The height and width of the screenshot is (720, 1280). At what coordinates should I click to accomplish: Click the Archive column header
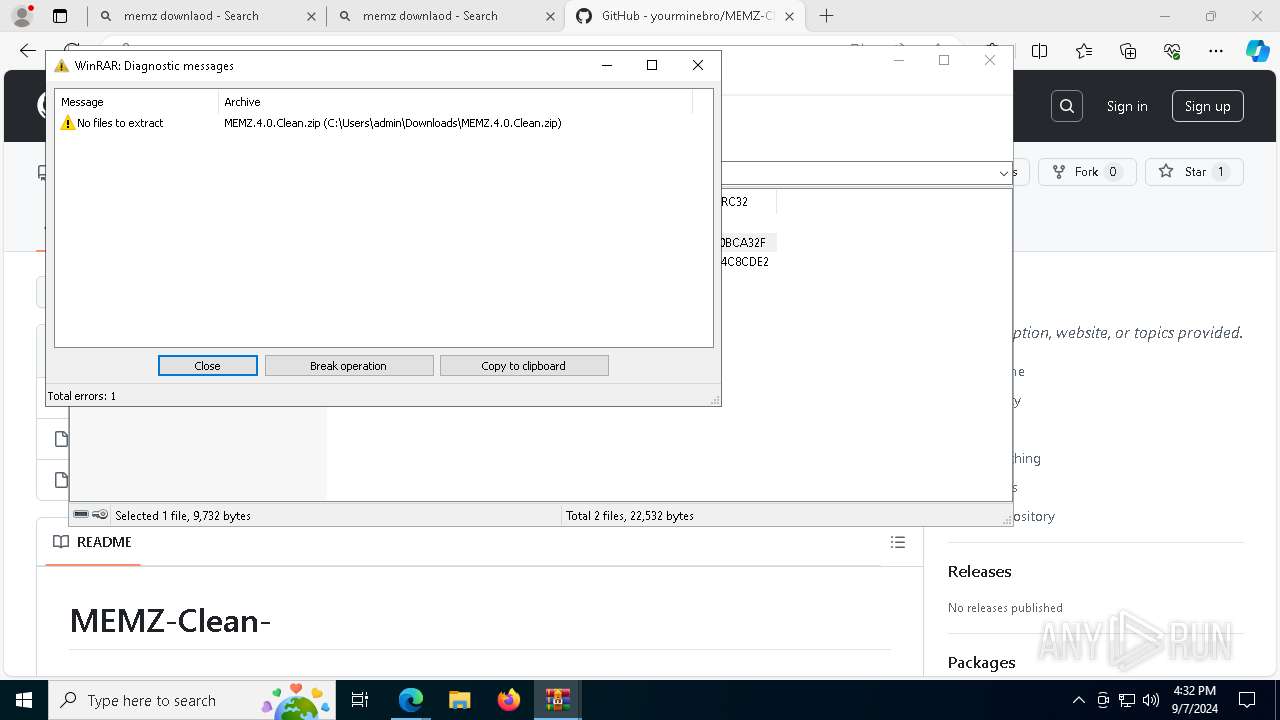(x=455, y=102)
